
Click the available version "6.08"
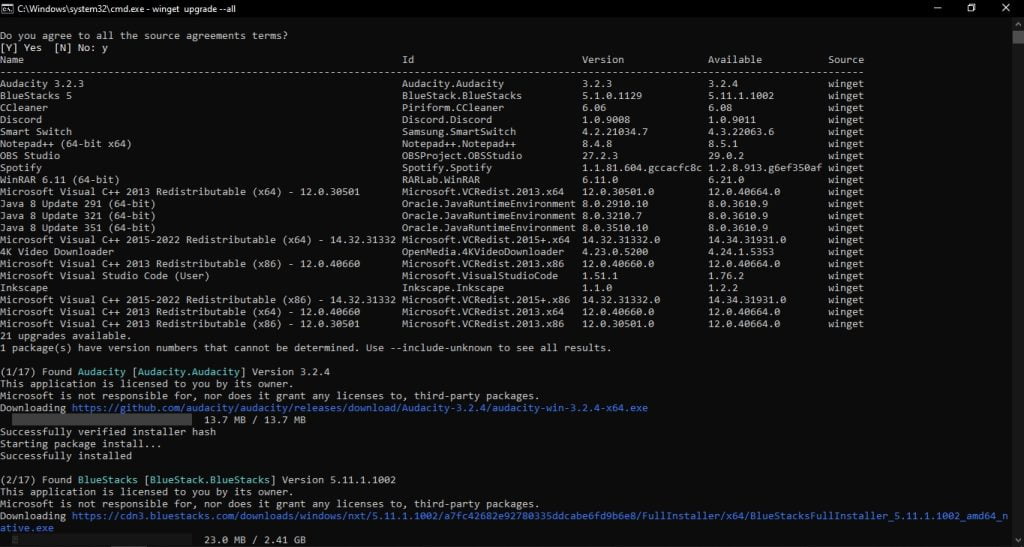(720, 108)
